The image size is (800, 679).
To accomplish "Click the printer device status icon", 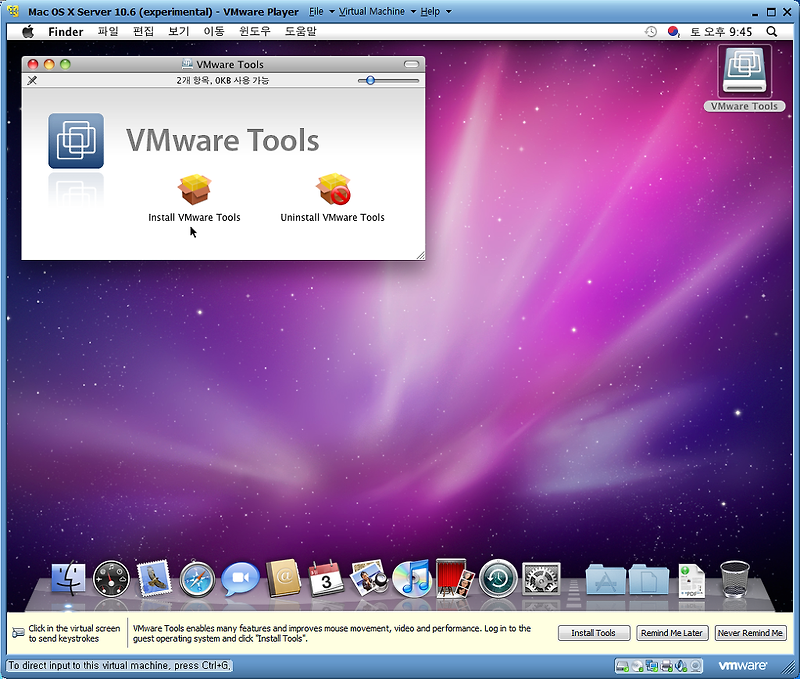I will (666, 666).
